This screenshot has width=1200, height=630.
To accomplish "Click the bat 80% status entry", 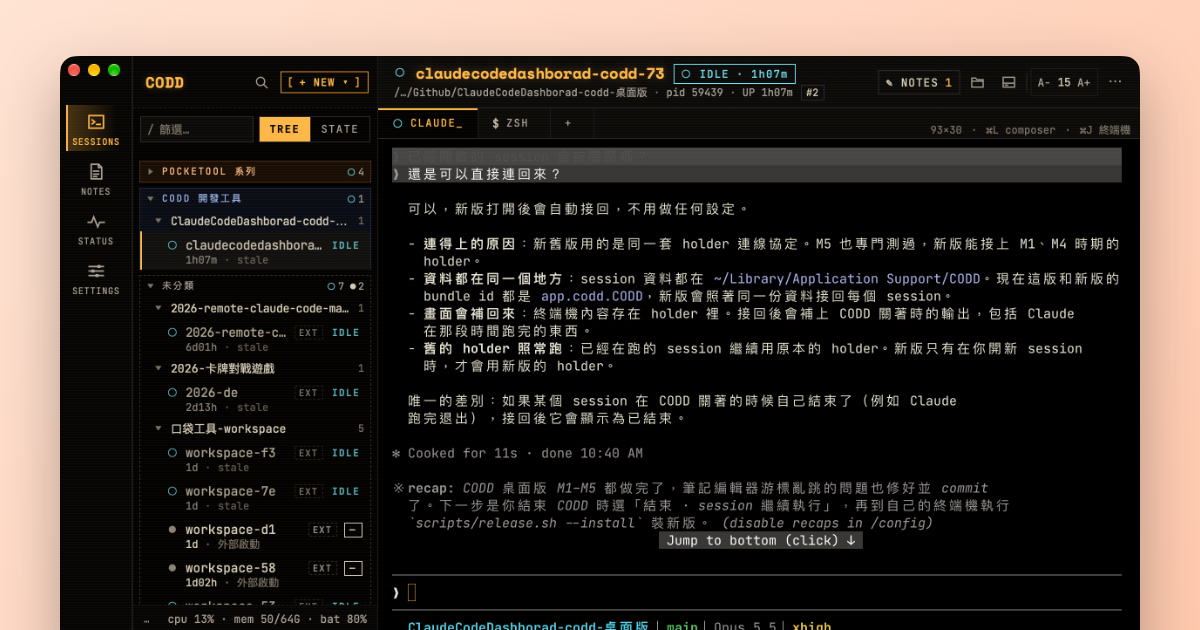I will pyautogui.click(x=345, y=620).
